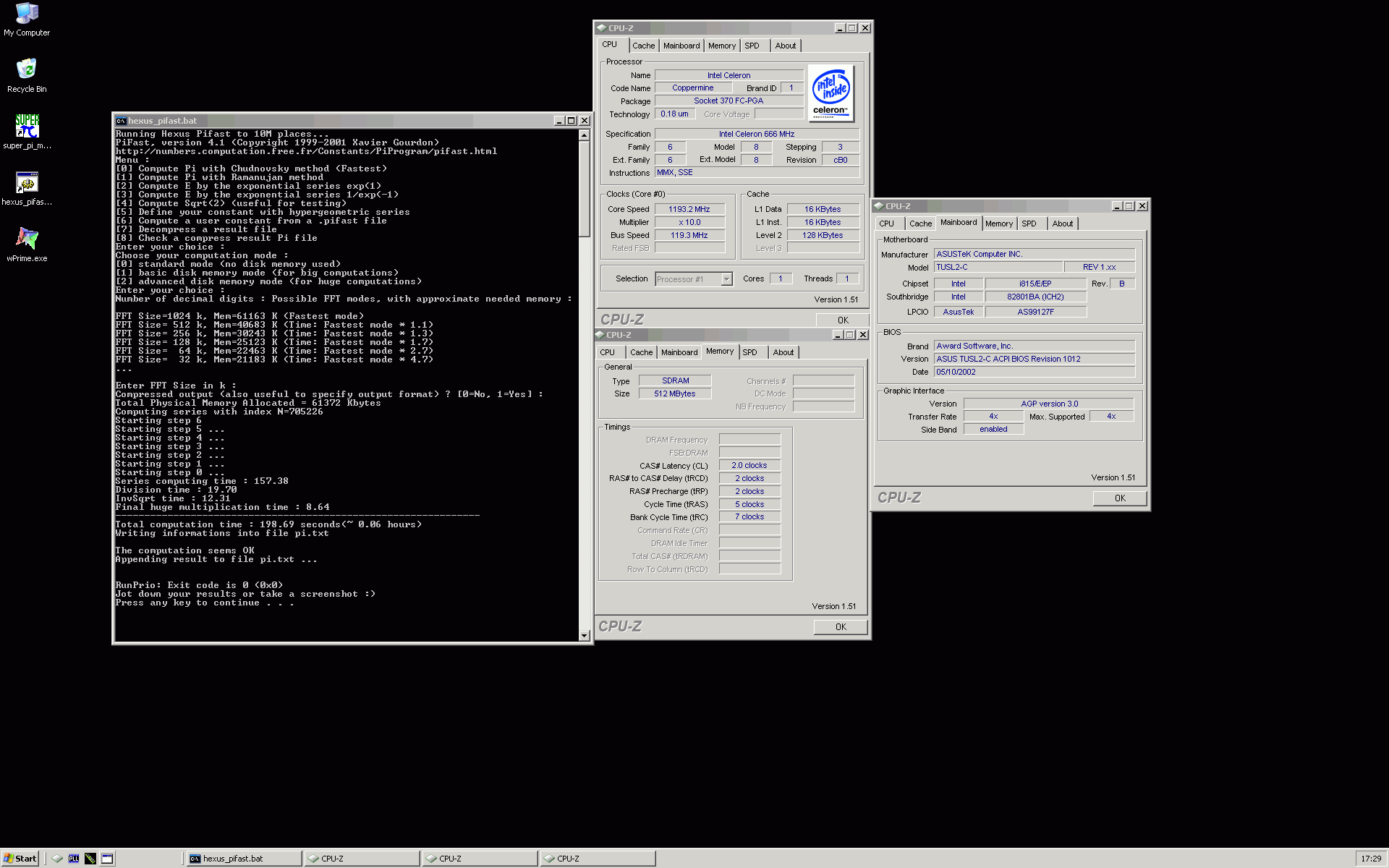Click the Specification field Intel Celeron 666 MHz

757,134
